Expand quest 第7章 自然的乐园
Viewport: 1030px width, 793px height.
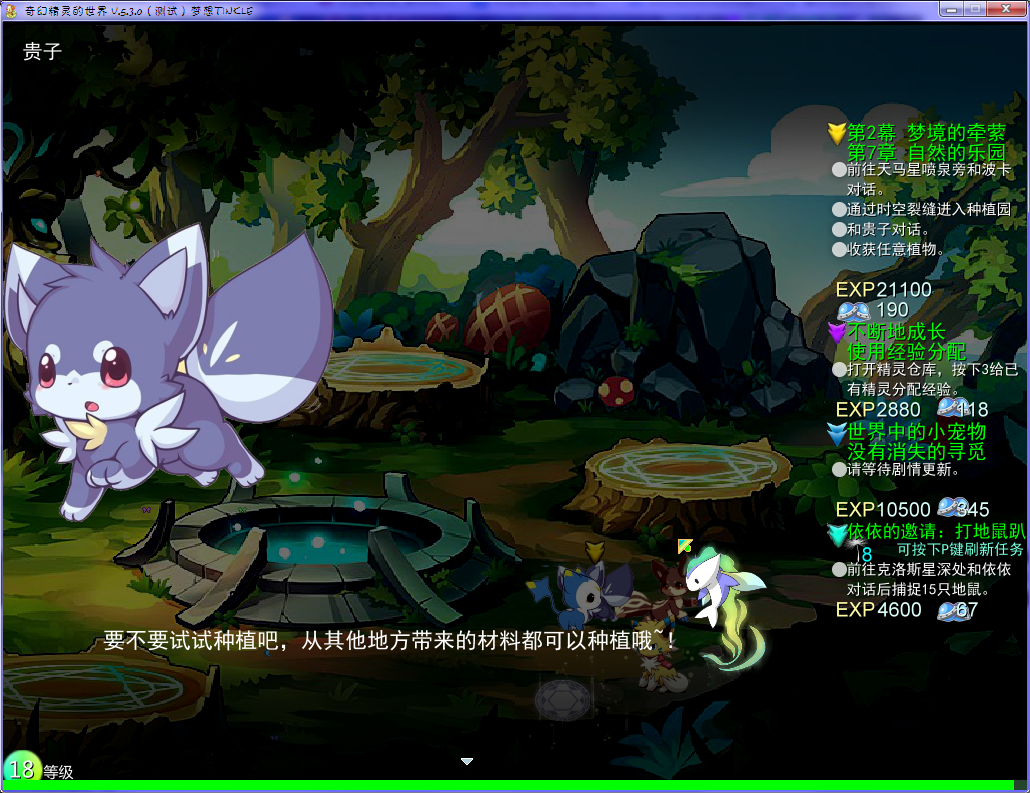(x=926, y=153)
